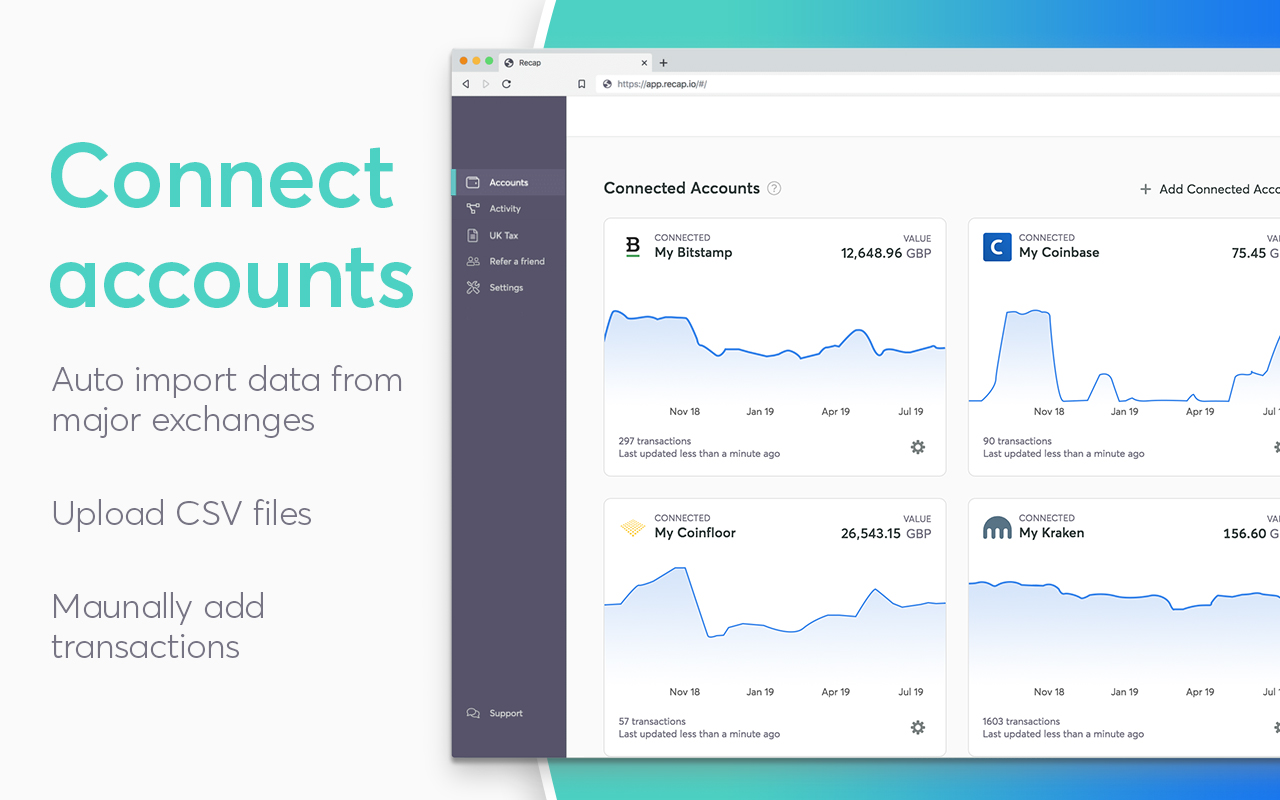Select the My Coinbase account name

pyautogui.click(x=1059, y=253)
